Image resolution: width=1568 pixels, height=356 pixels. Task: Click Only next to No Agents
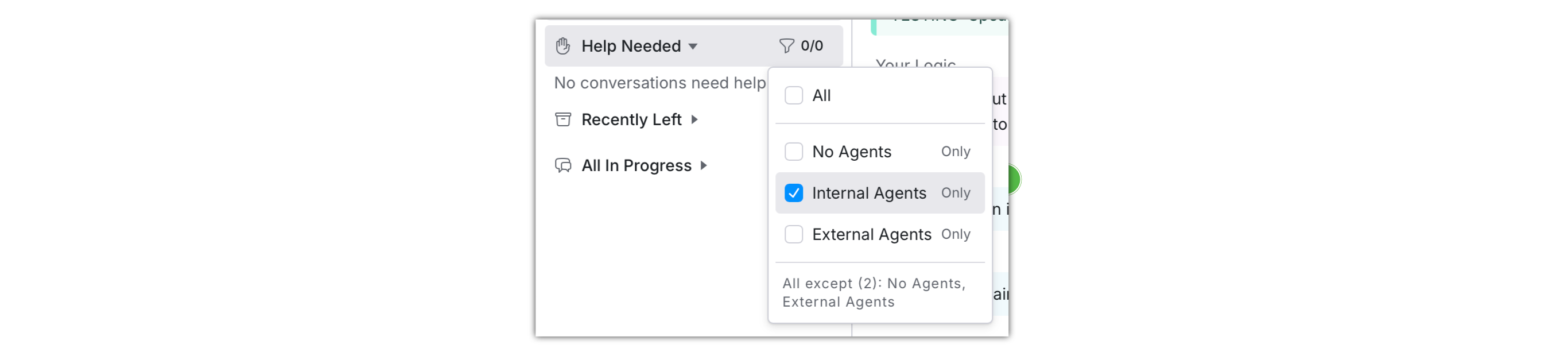coord(955,152)
